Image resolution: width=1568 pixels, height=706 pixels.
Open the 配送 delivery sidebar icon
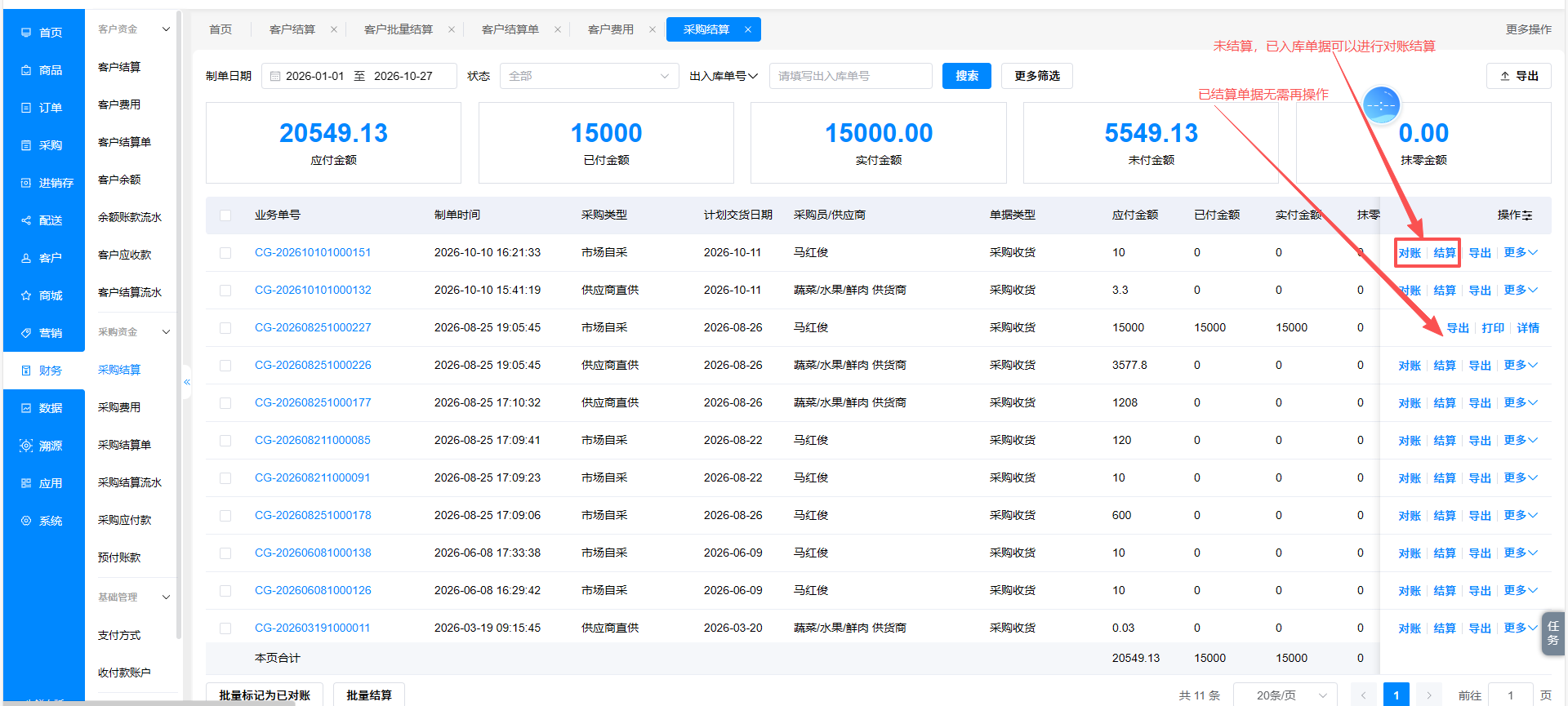click(26, 220)
